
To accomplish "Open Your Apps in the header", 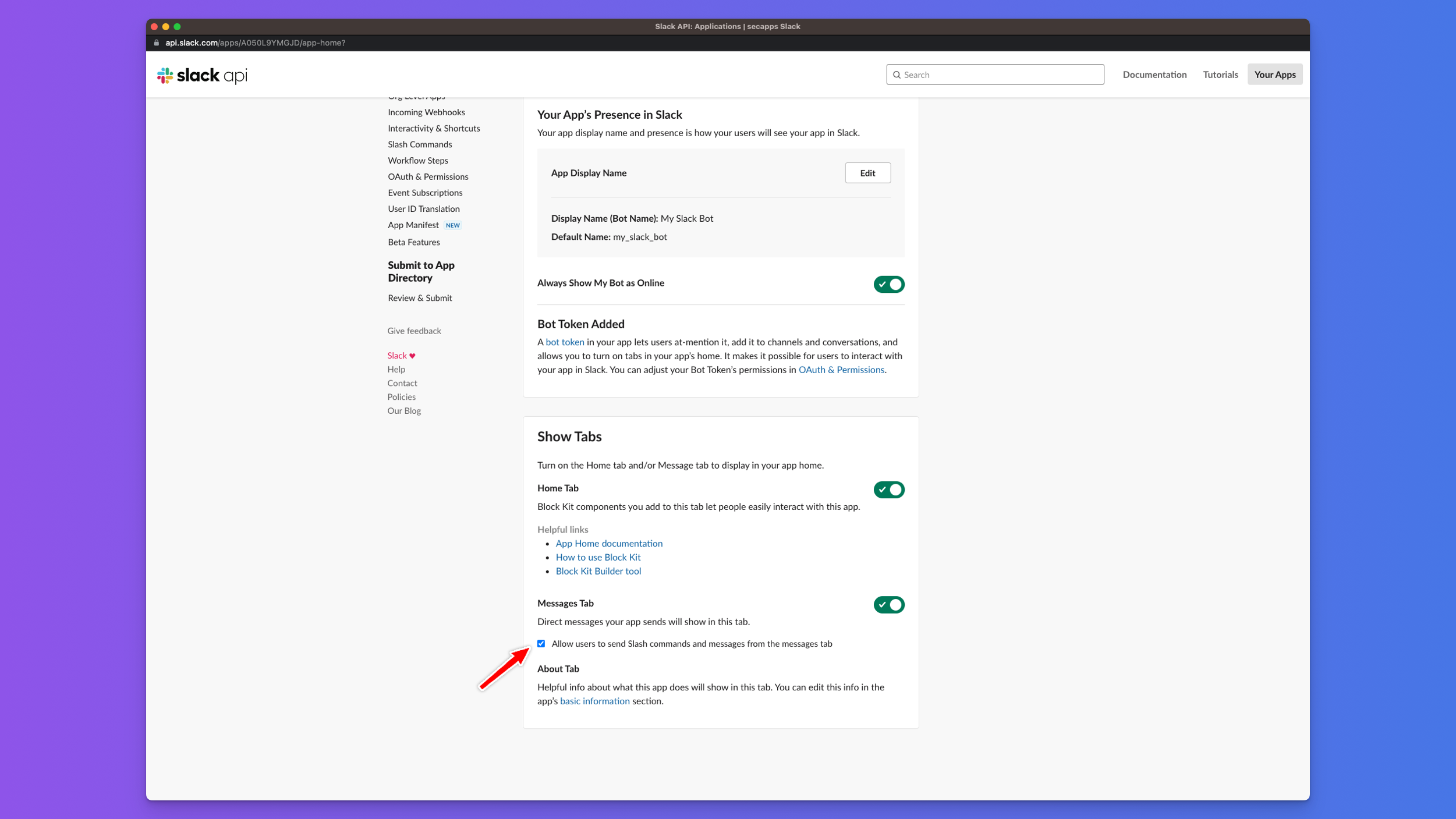I will tap(1274, 75).
